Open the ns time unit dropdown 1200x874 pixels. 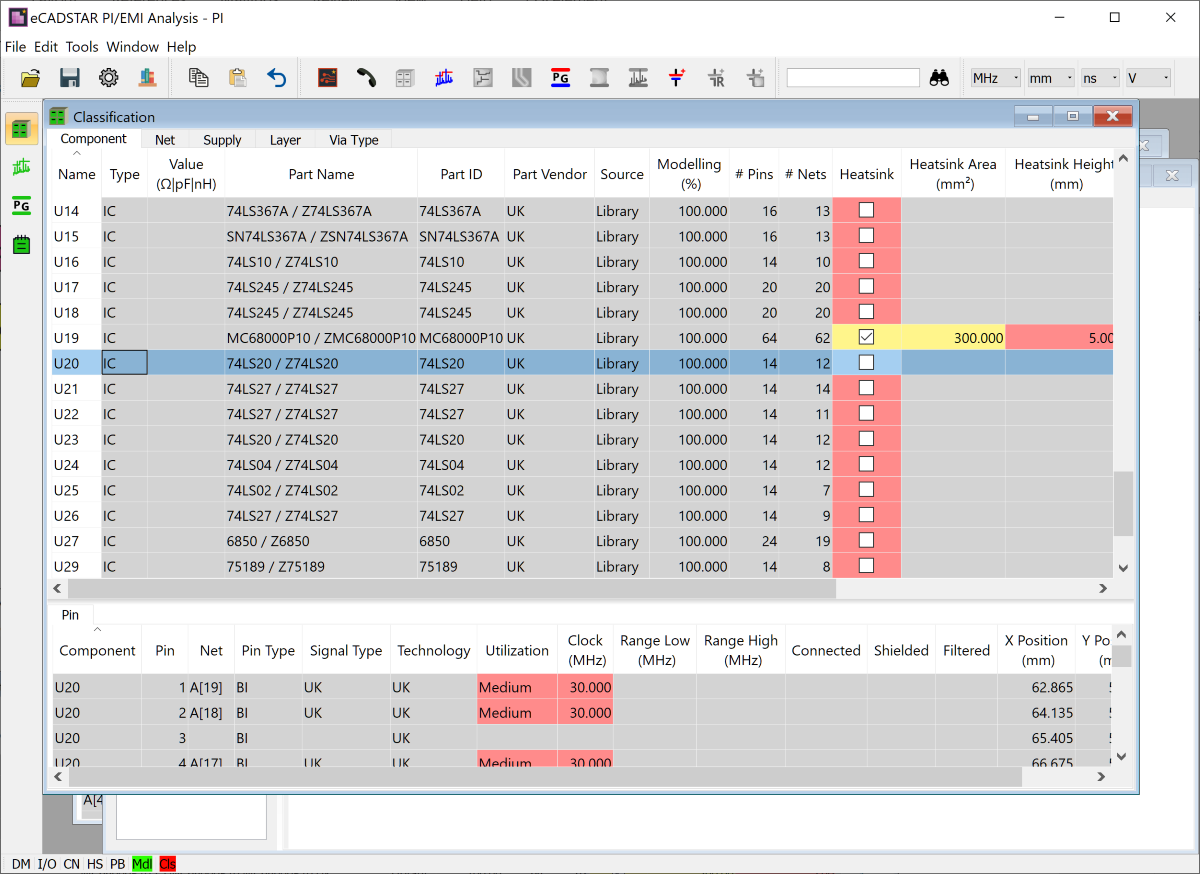[x=1099, y=78]
